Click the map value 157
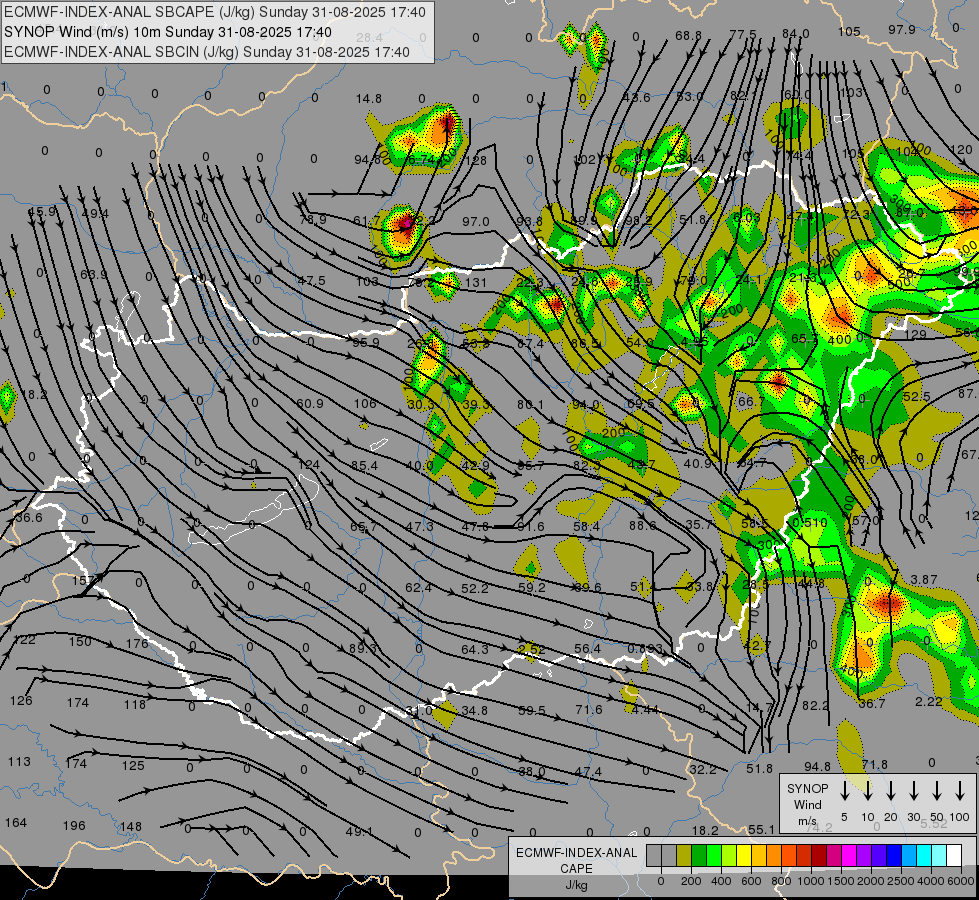Screen dimensions: 979x900 click(x=82, y=580)
